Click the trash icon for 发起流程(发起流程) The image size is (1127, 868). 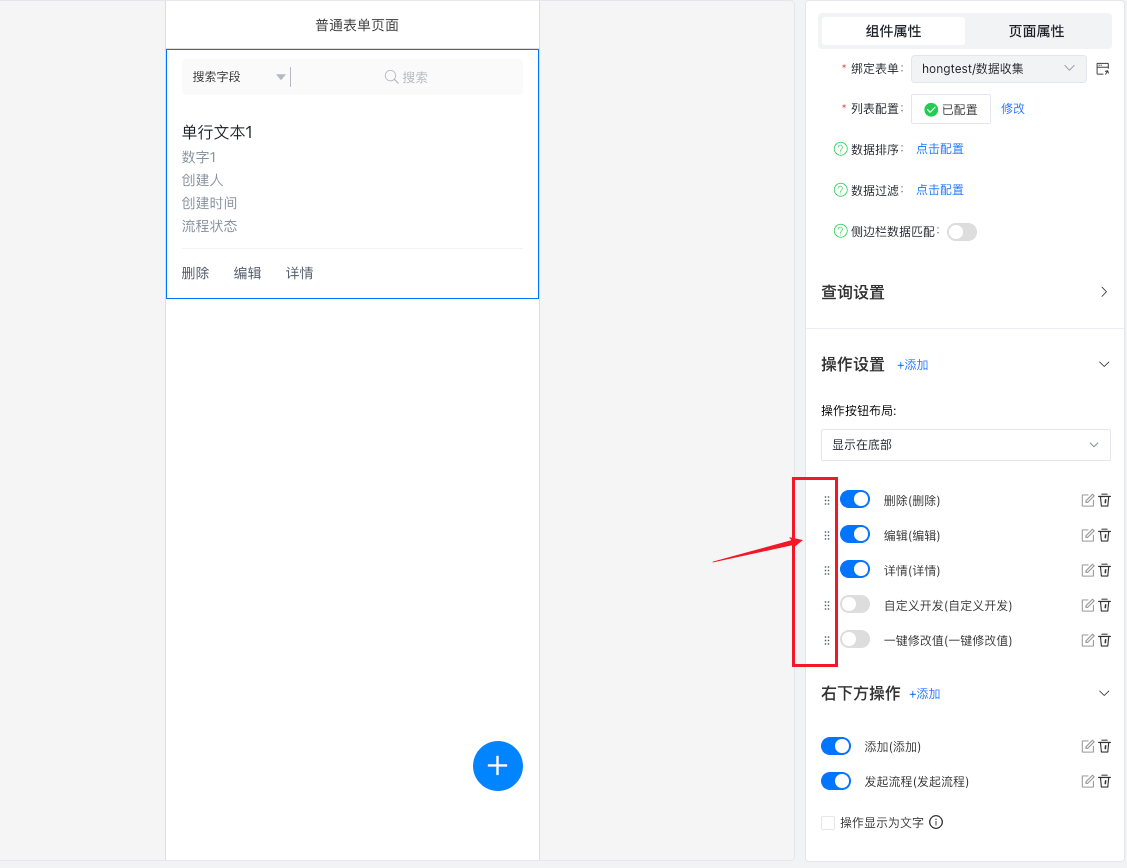click(x=1105, y=781)
